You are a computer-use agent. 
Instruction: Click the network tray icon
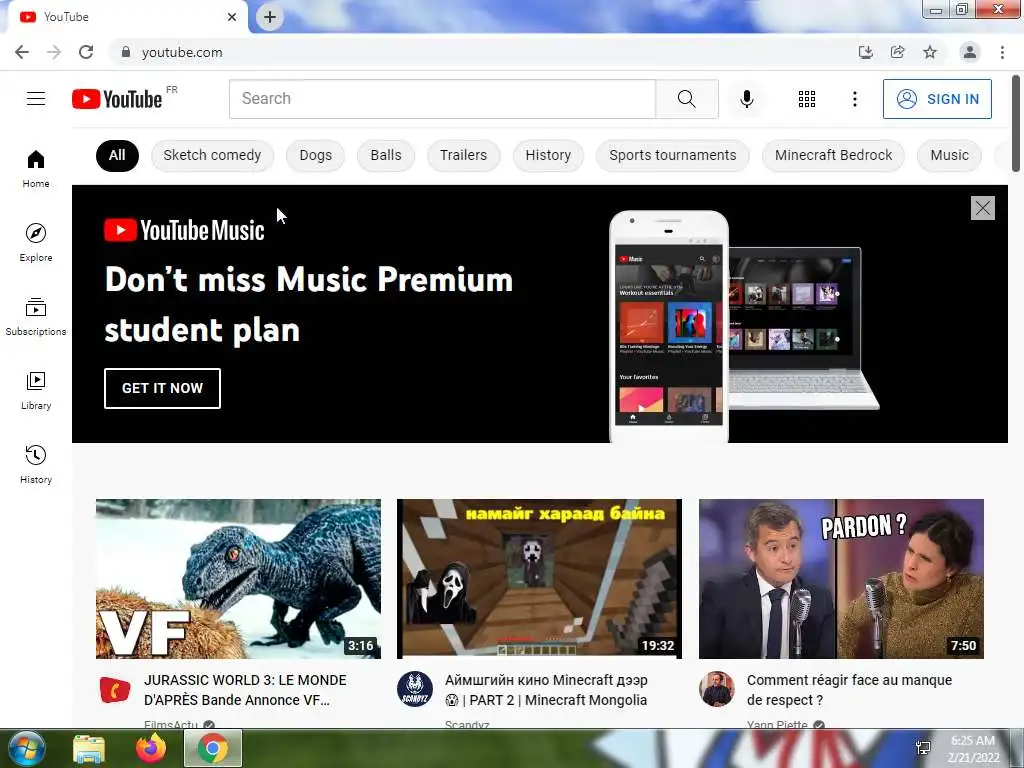coord(923,748)
